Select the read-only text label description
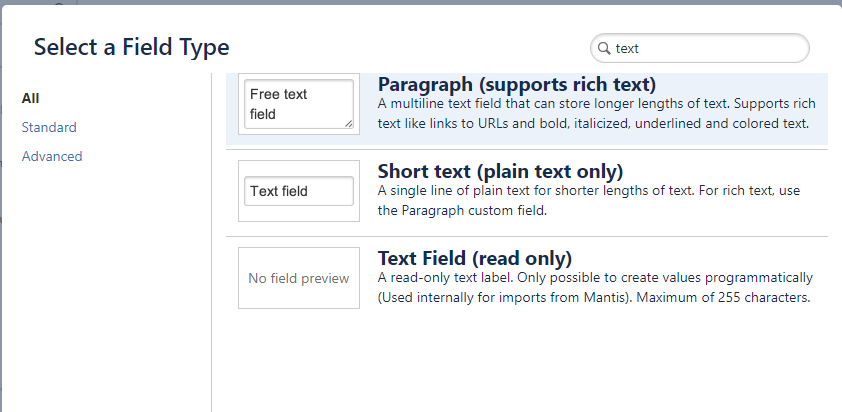 coord(595,287)
